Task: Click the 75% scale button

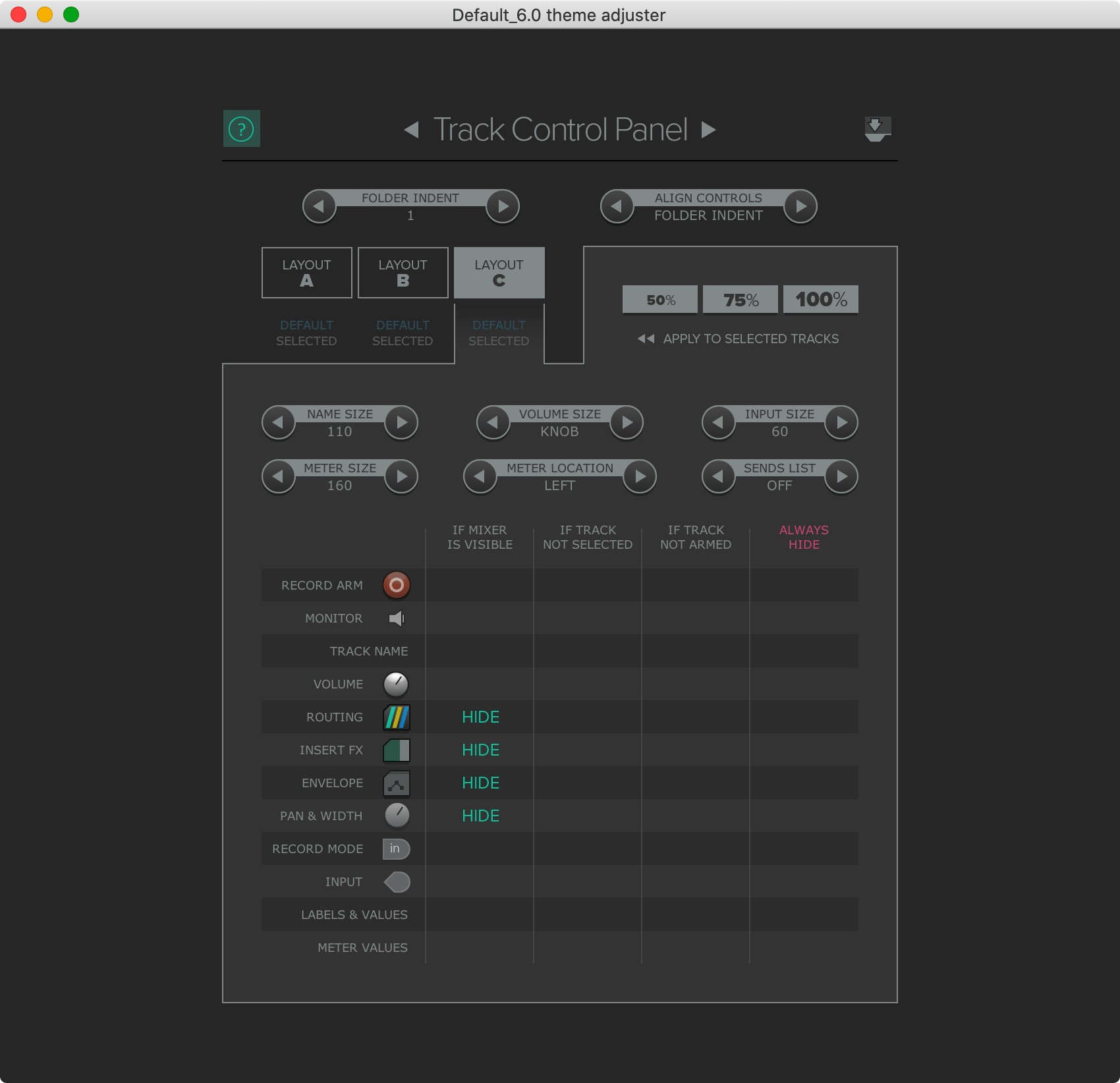Action: pyautogui.click(x=740, y=299)
